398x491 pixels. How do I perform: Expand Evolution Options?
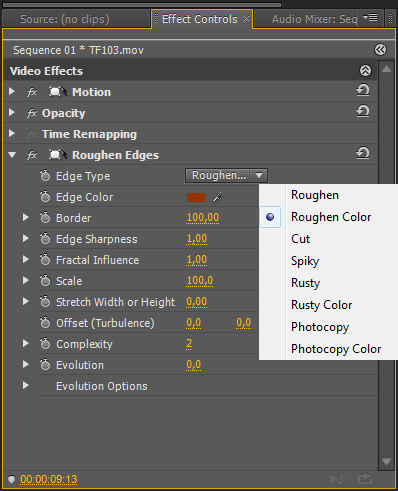pos(26,385)
